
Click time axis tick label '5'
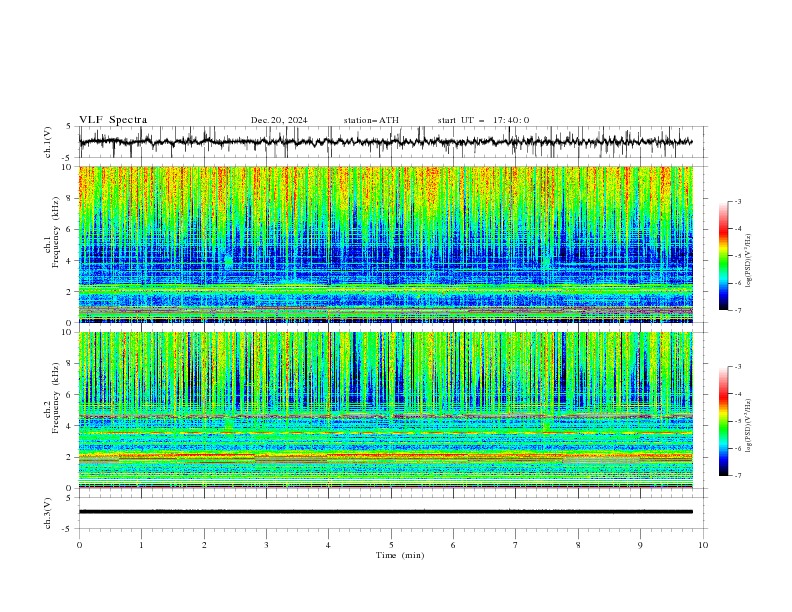tap(391, 545)
